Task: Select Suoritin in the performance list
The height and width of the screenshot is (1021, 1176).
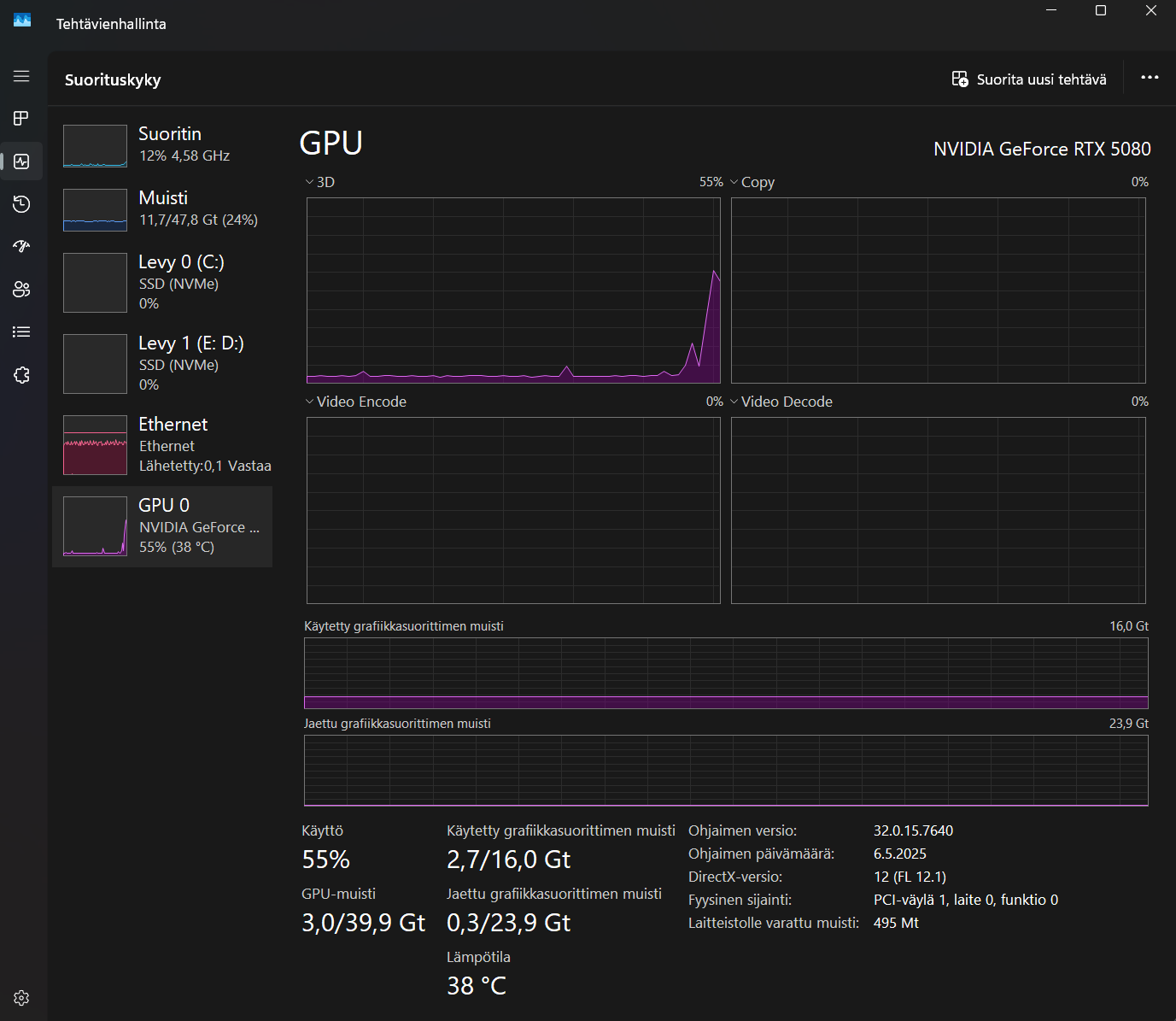Action: pyautogui.click(x=162, y=145)
